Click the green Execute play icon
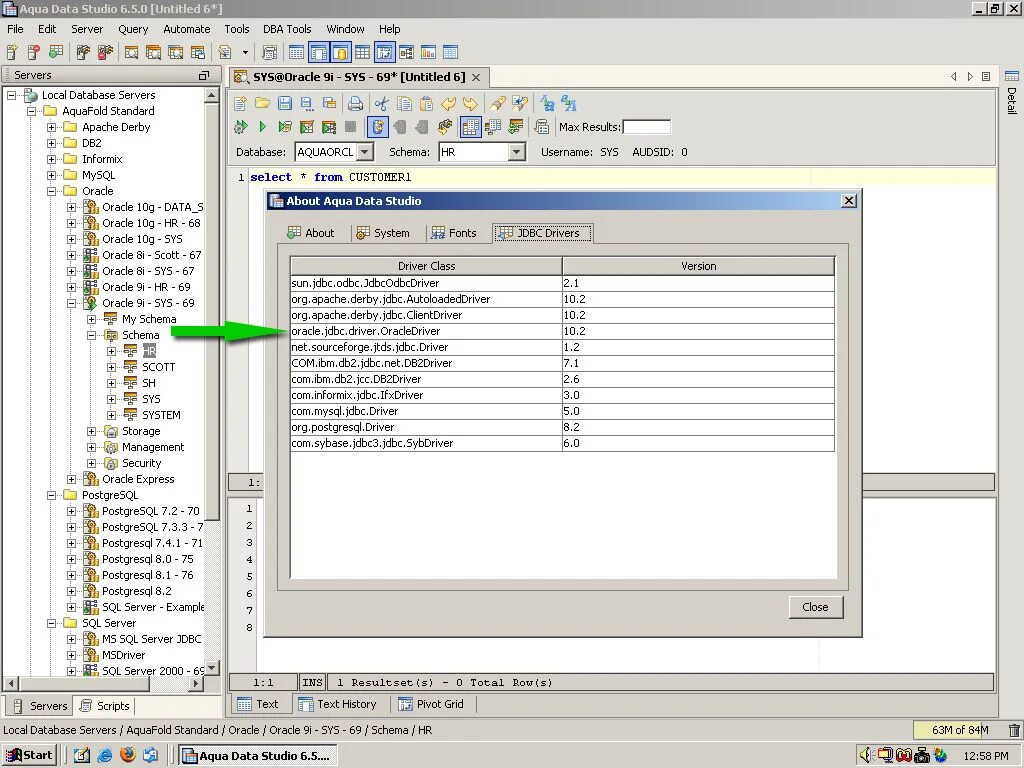 pos(263,127)
